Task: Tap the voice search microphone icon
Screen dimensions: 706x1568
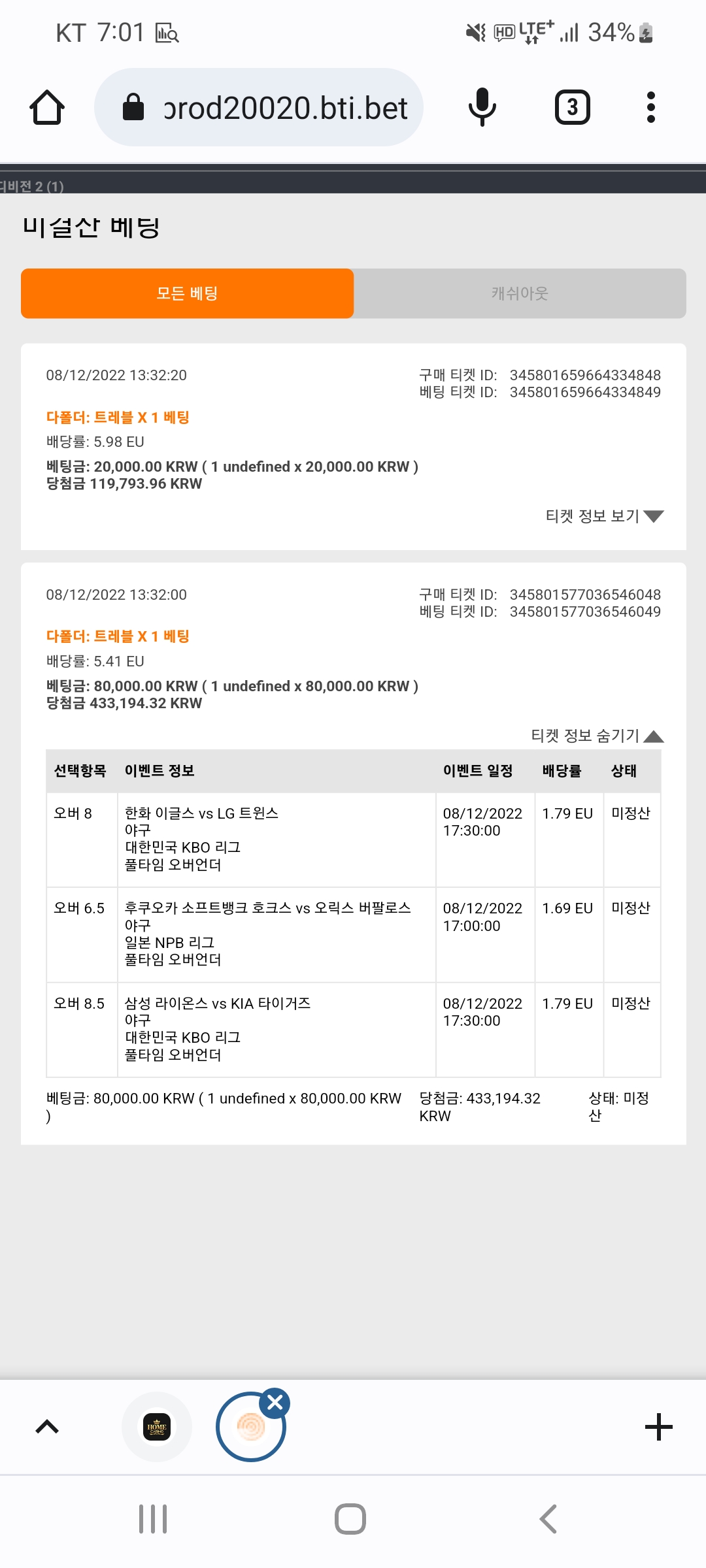Action: pos(482,107)
